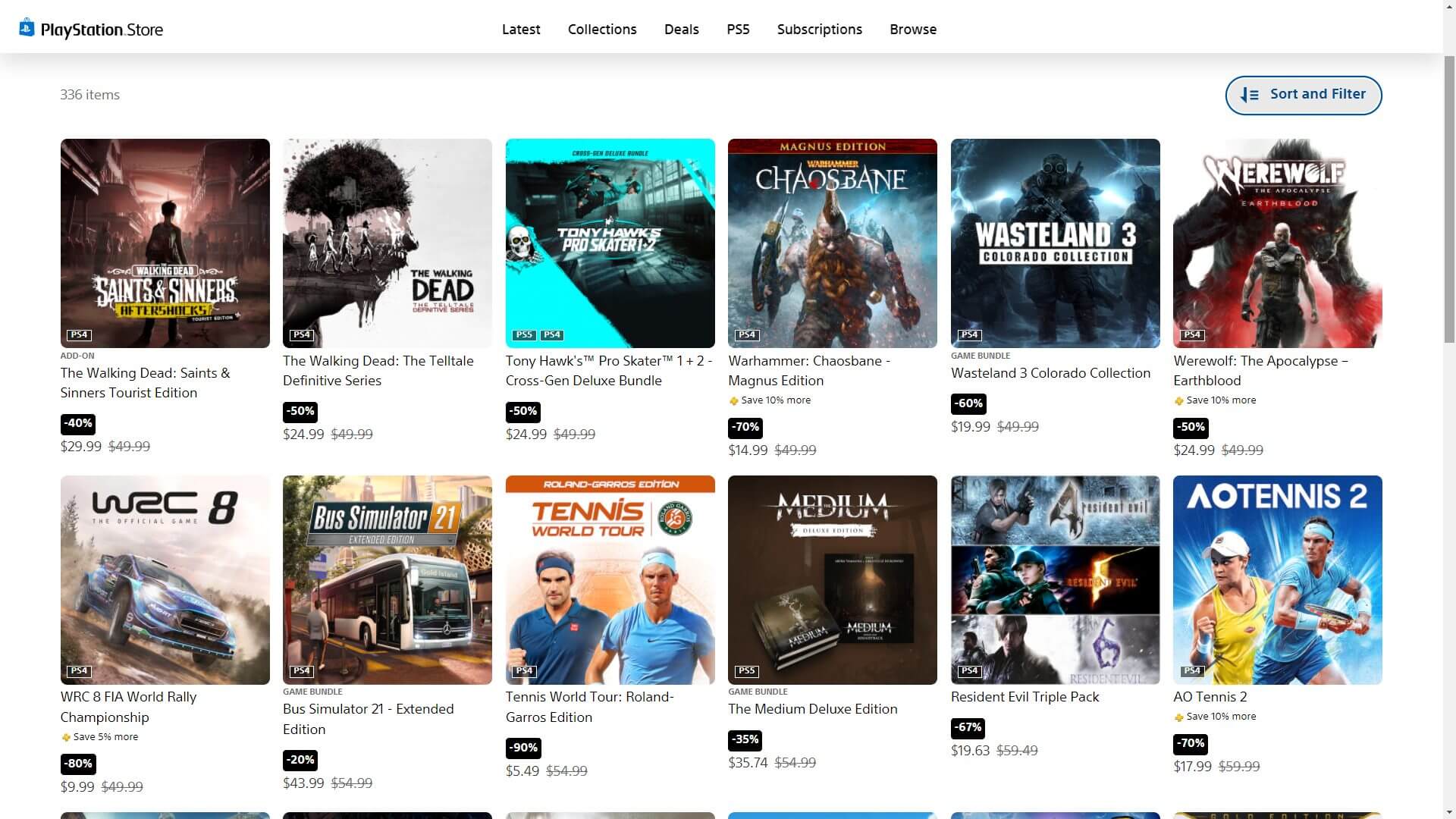The image size is (1456, 819).
Task: Select the Subscriptions navigation item
Action: point(819,30)
